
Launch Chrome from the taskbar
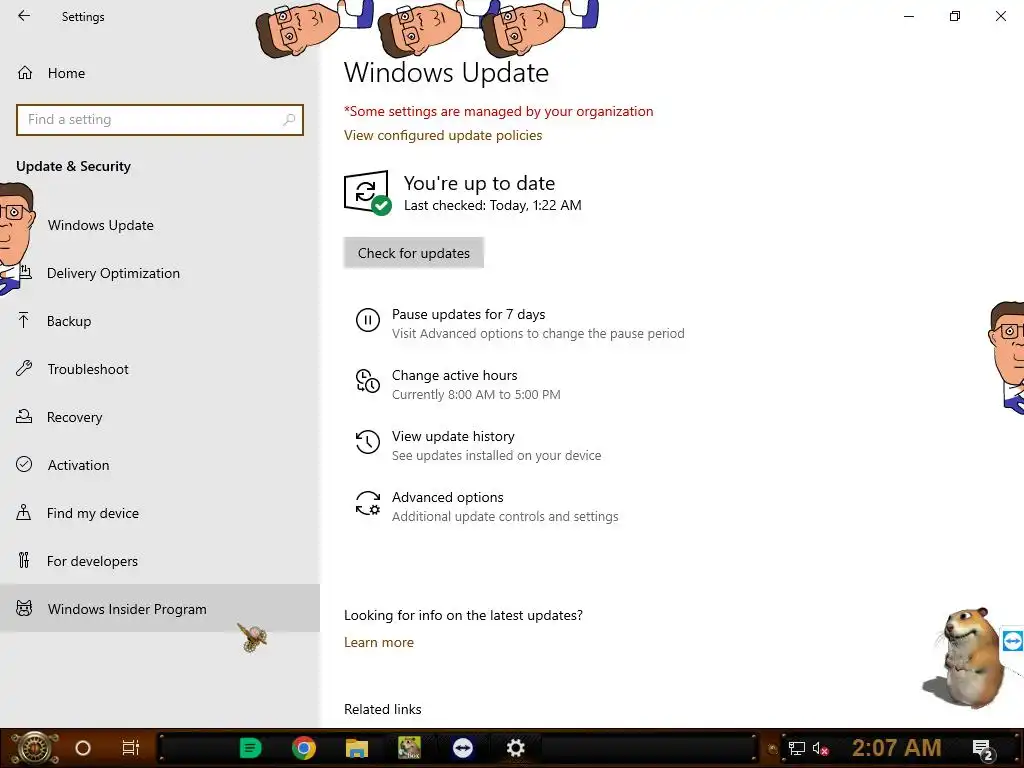(304, 748)
